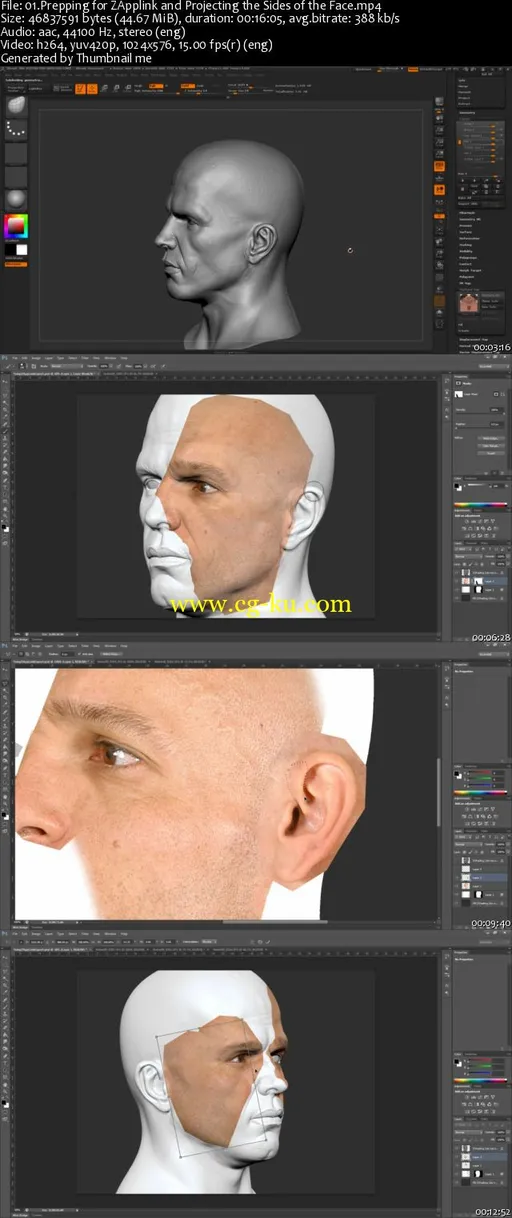Adjust the Density slider in Masks properties panel
This screenshot has width=512, height=1218.
click(x=480, y=413)
